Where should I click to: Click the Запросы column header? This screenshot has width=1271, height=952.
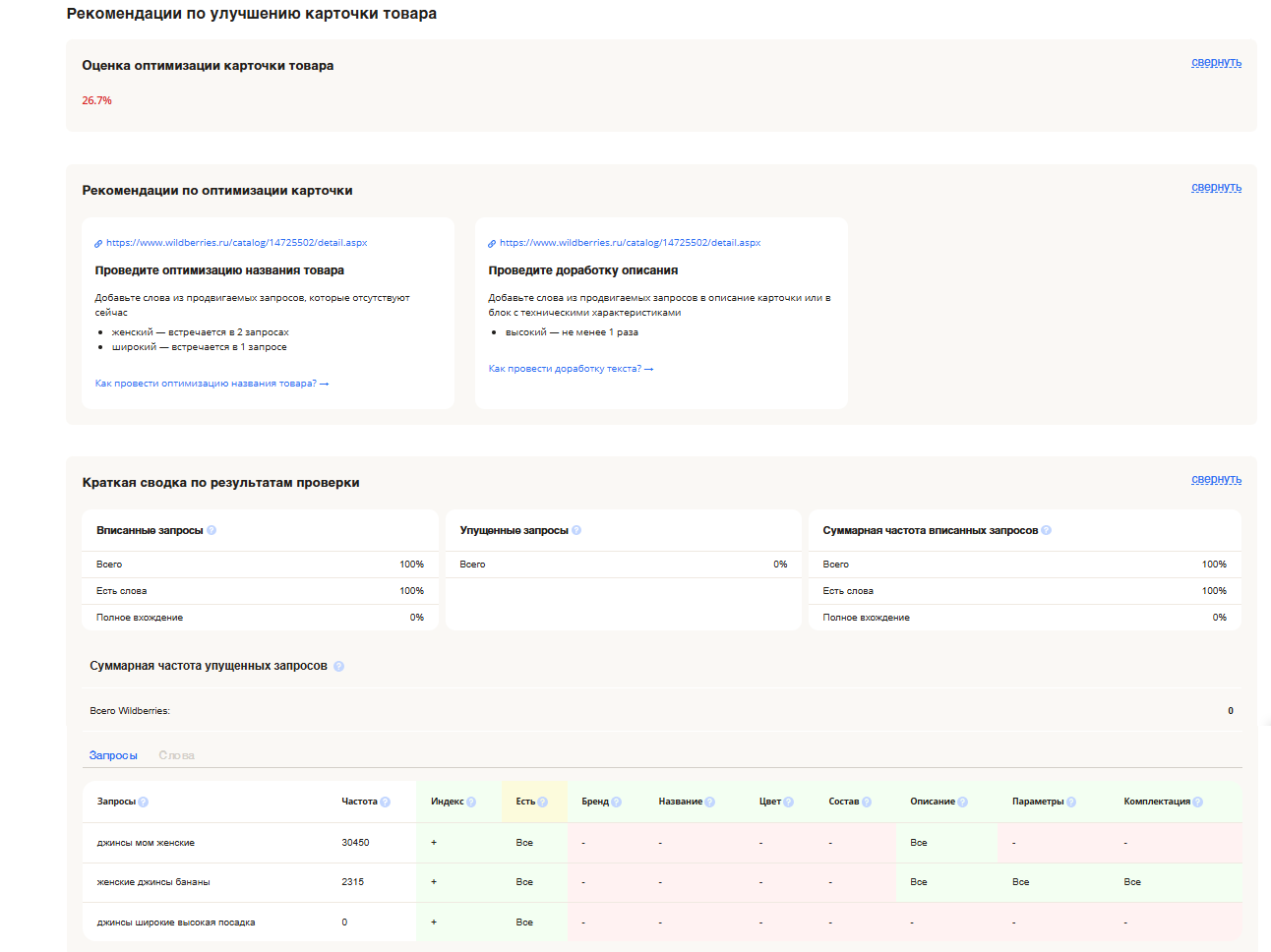pyautogui.click(x=116, y=802)
